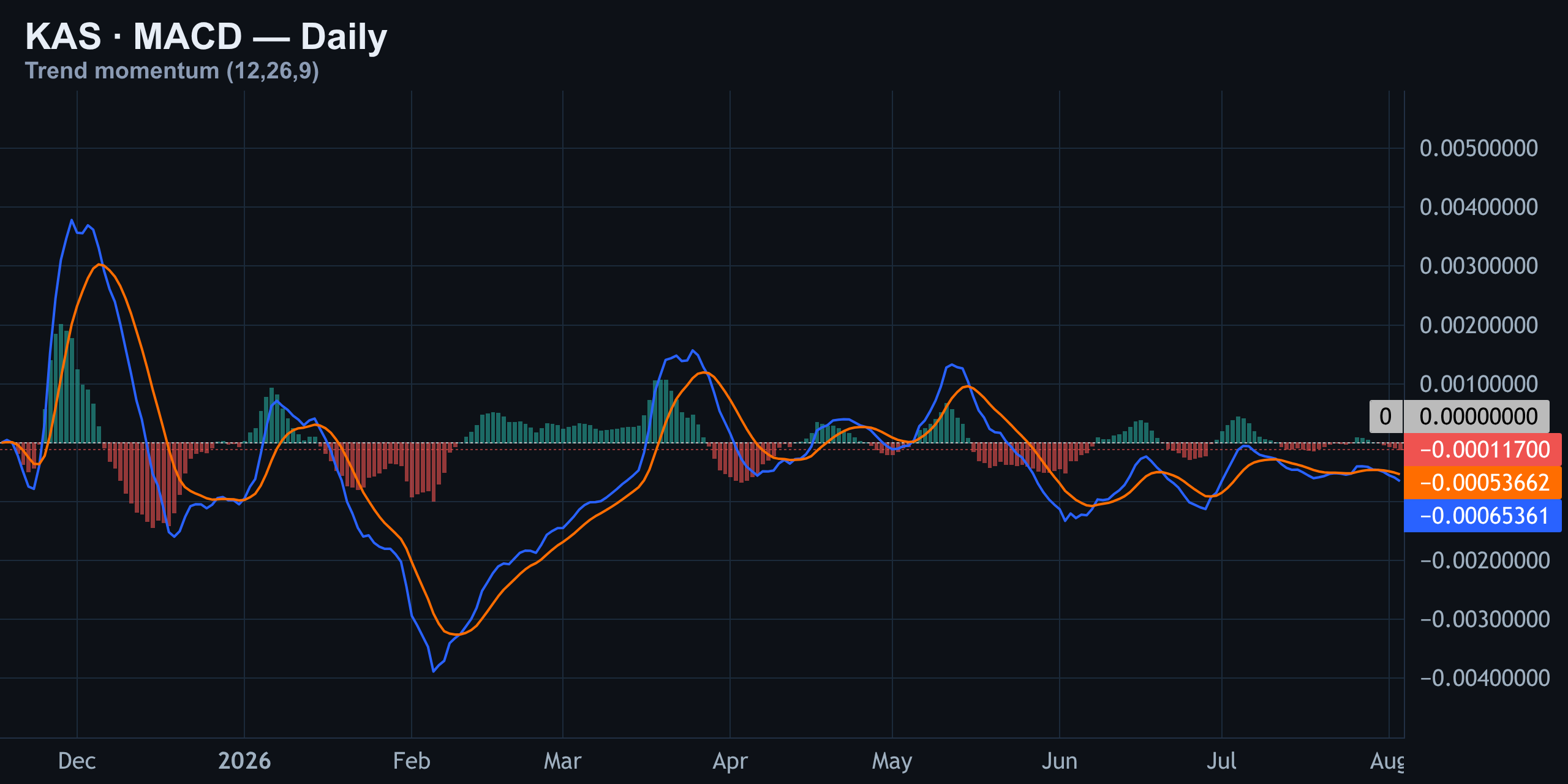Click the May label on time axis
This screenshot has height=784, width=1568.
(892, 761)
